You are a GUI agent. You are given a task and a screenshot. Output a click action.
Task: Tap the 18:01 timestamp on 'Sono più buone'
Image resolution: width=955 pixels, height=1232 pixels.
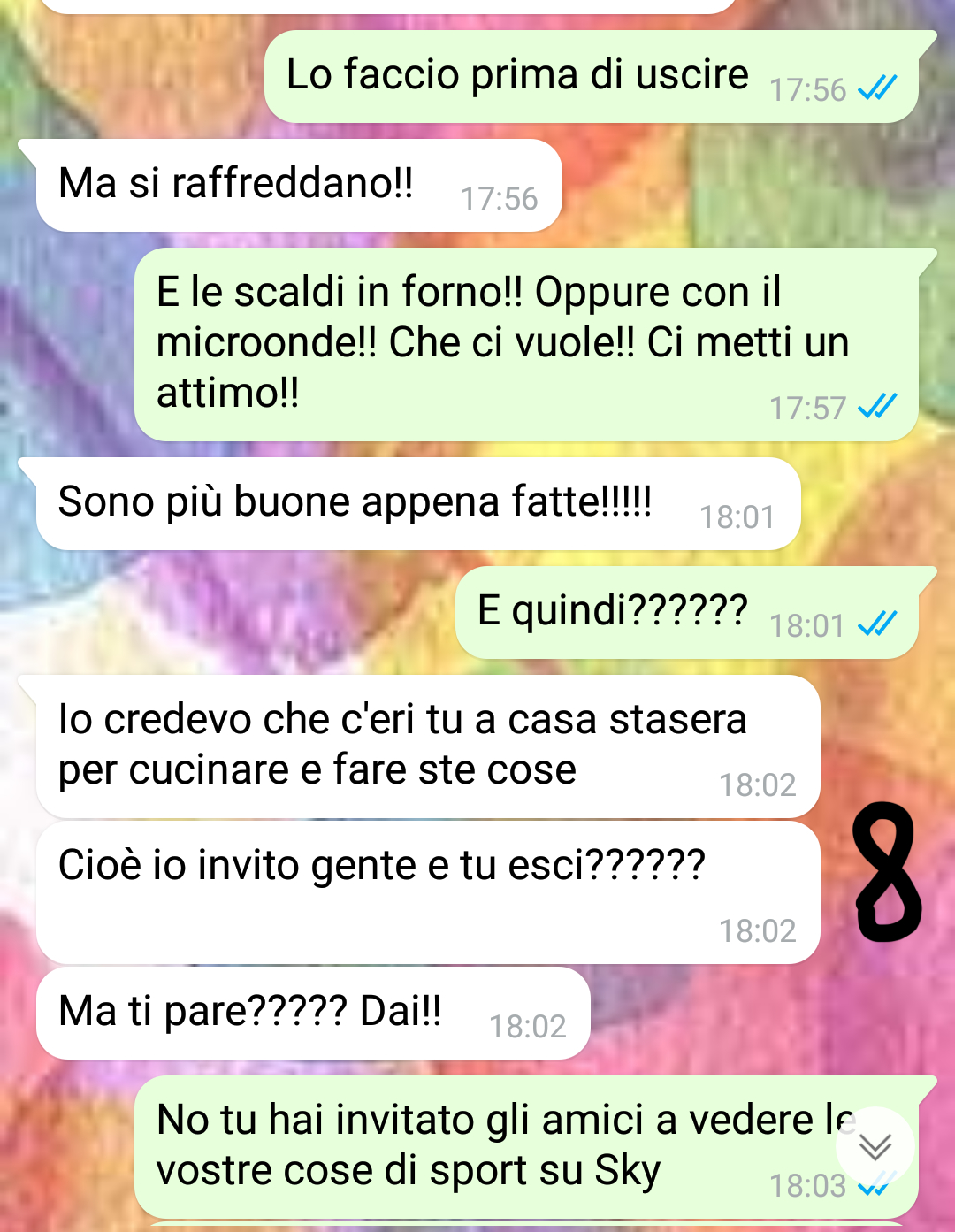tap(737, 517)
